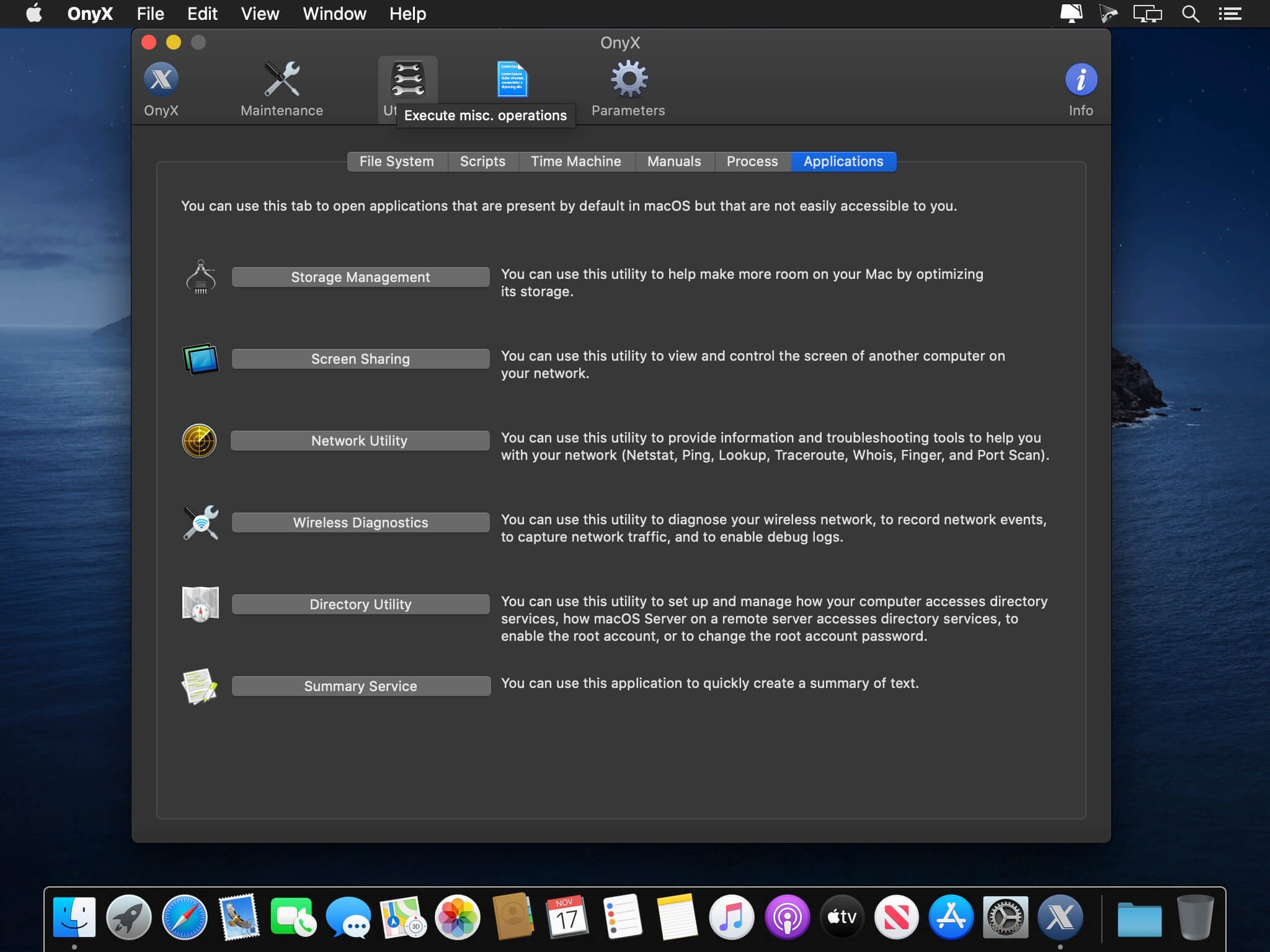Open Messages from the Dock
This screenshot has width=1270, height=952.
(x=349, y=917)
